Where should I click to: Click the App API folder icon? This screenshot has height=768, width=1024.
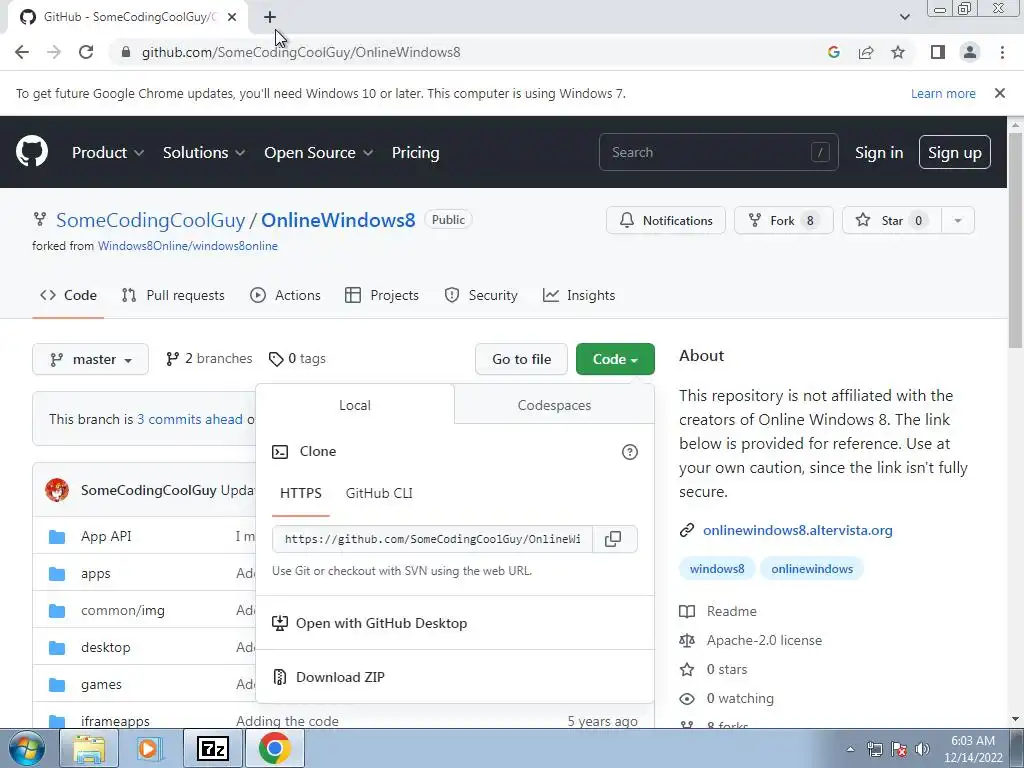click(57, 537)
